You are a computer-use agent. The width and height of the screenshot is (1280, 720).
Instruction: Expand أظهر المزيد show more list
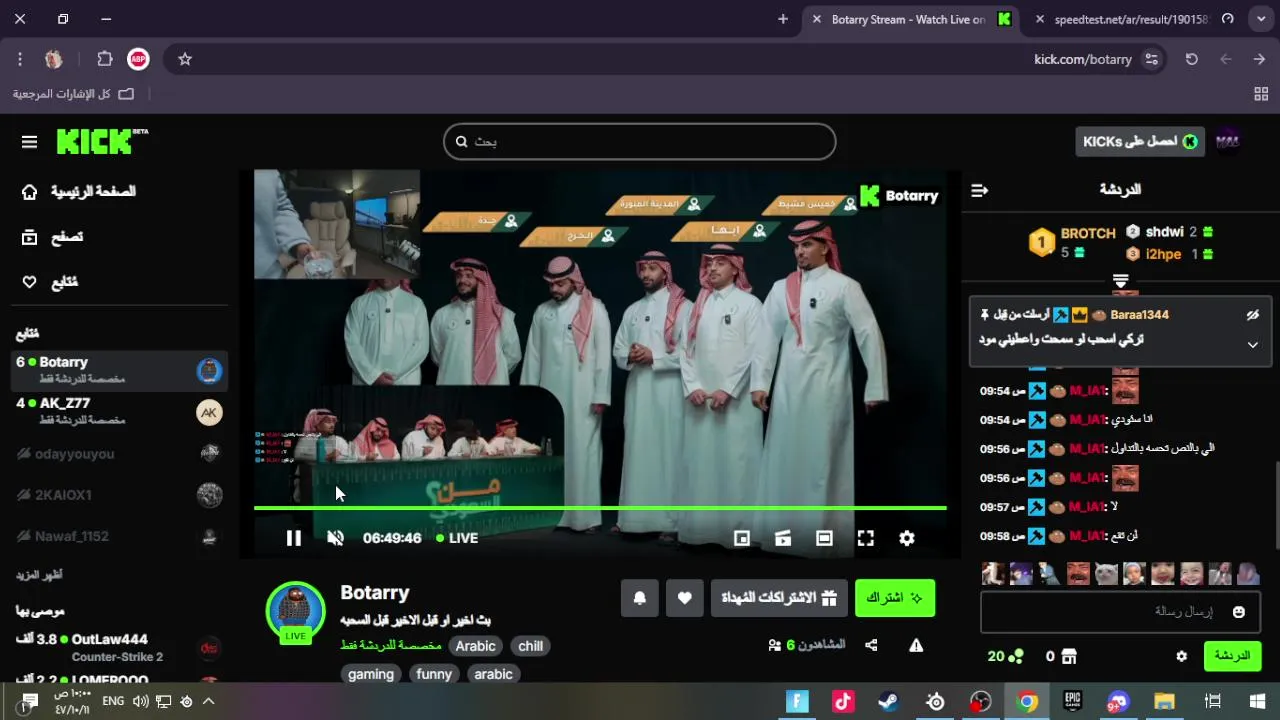39,575
